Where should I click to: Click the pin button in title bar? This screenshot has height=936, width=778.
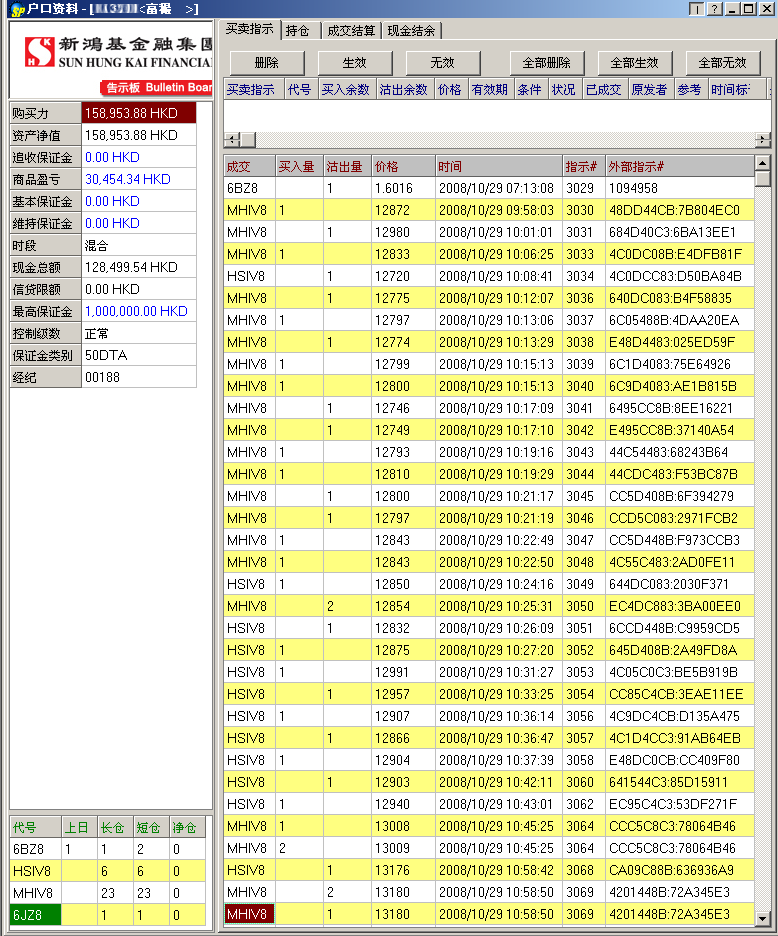(x=697, y=9)
